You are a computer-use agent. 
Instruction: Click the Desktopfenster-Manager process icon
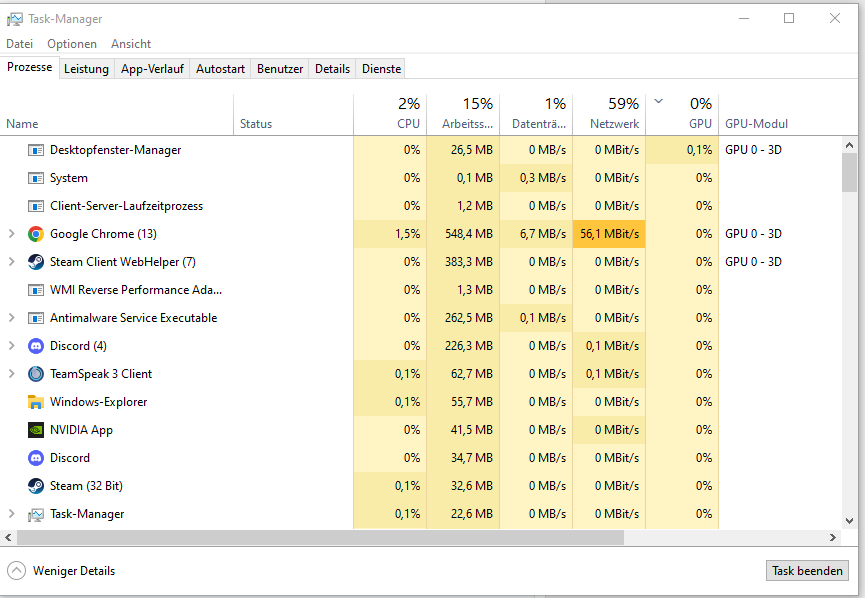(x=36, y=150)
